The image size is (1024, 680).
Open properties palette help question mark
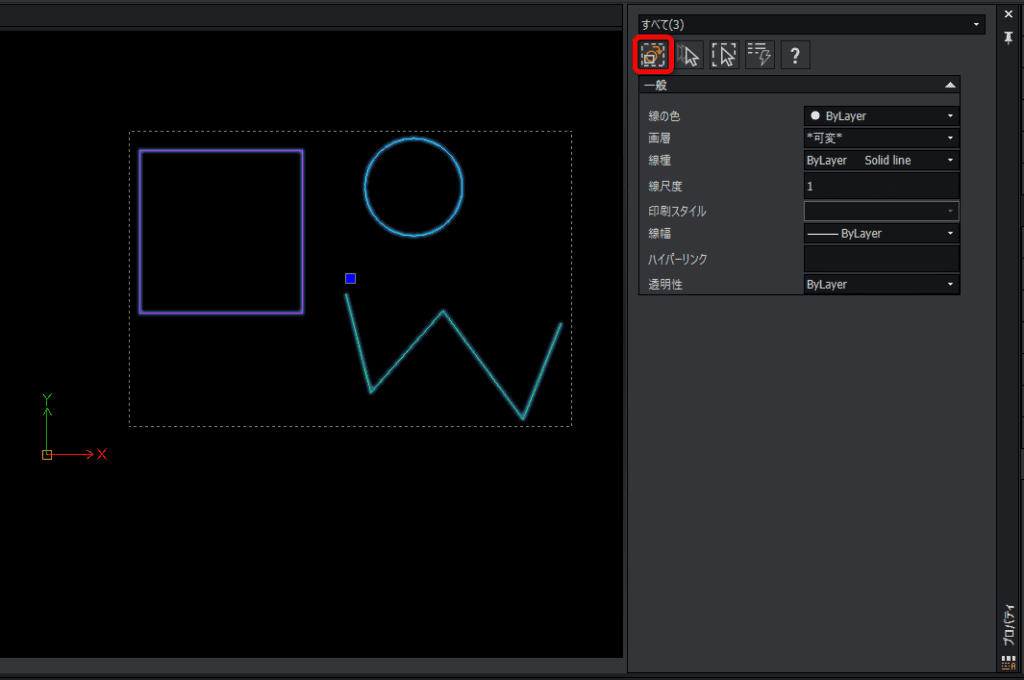pyautogui.click(x=795, y=55)
